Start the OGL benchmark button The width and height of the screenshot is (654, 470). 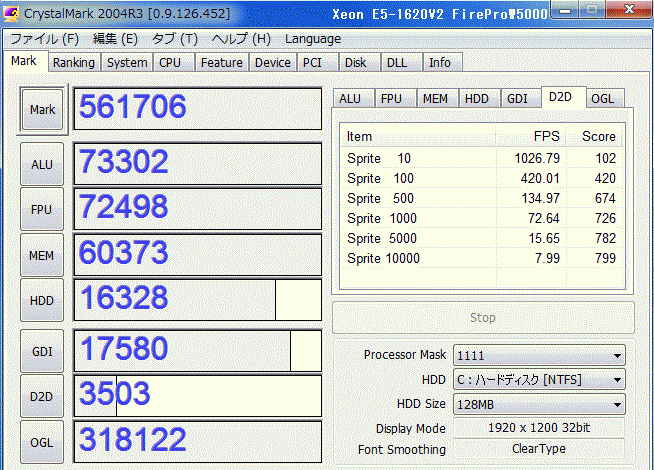(x=42, y=442)
